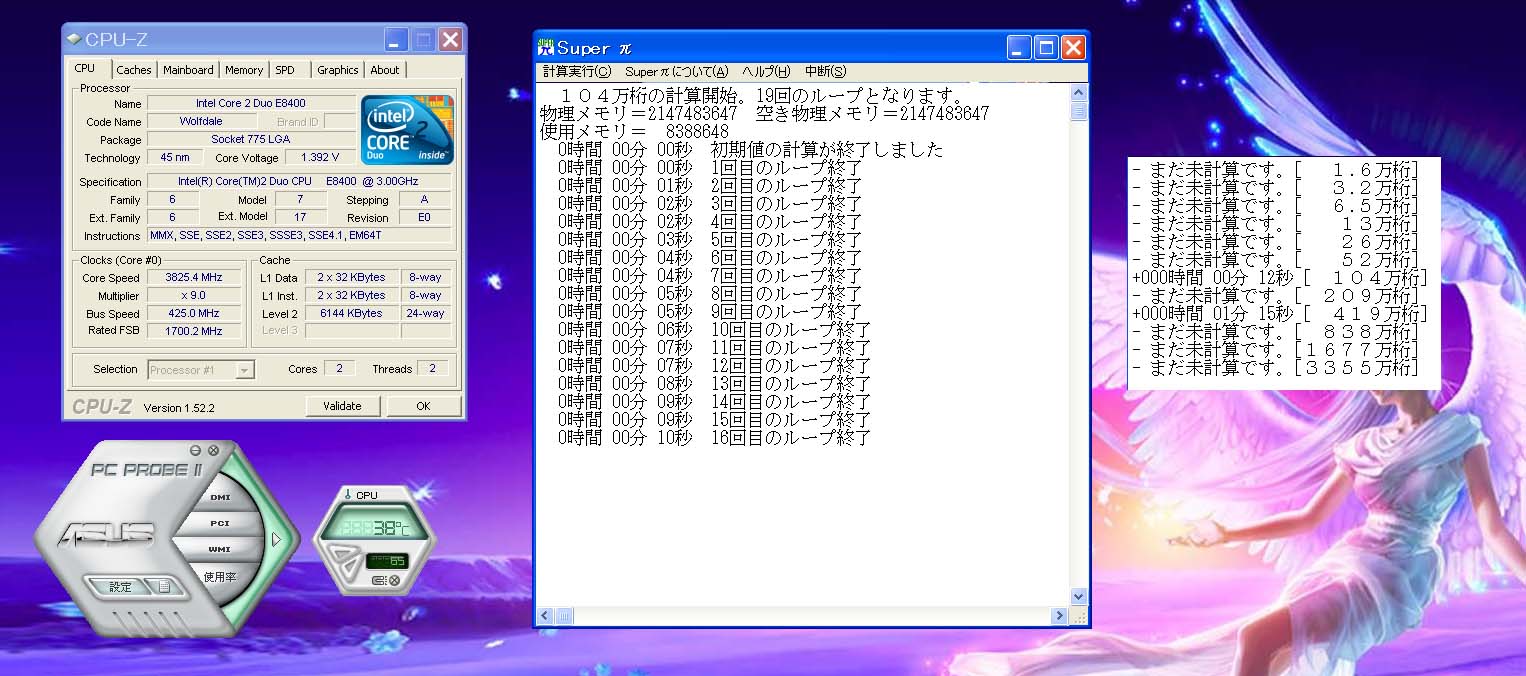Click the Super π vertical scrollbar down arrow
This screenshot has width=1526, height=676.
click(1079, 597)
